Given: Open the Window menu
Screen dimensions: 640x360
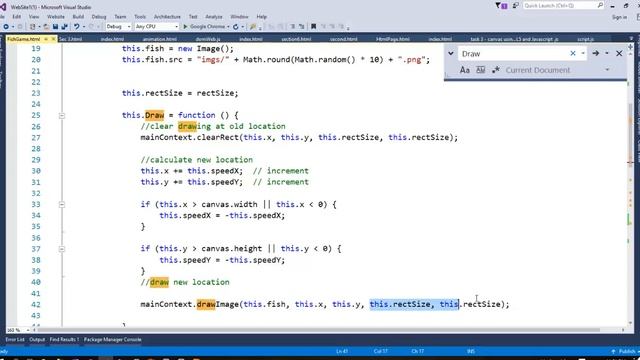Looking at the screenshot, I should pos(239,17).
